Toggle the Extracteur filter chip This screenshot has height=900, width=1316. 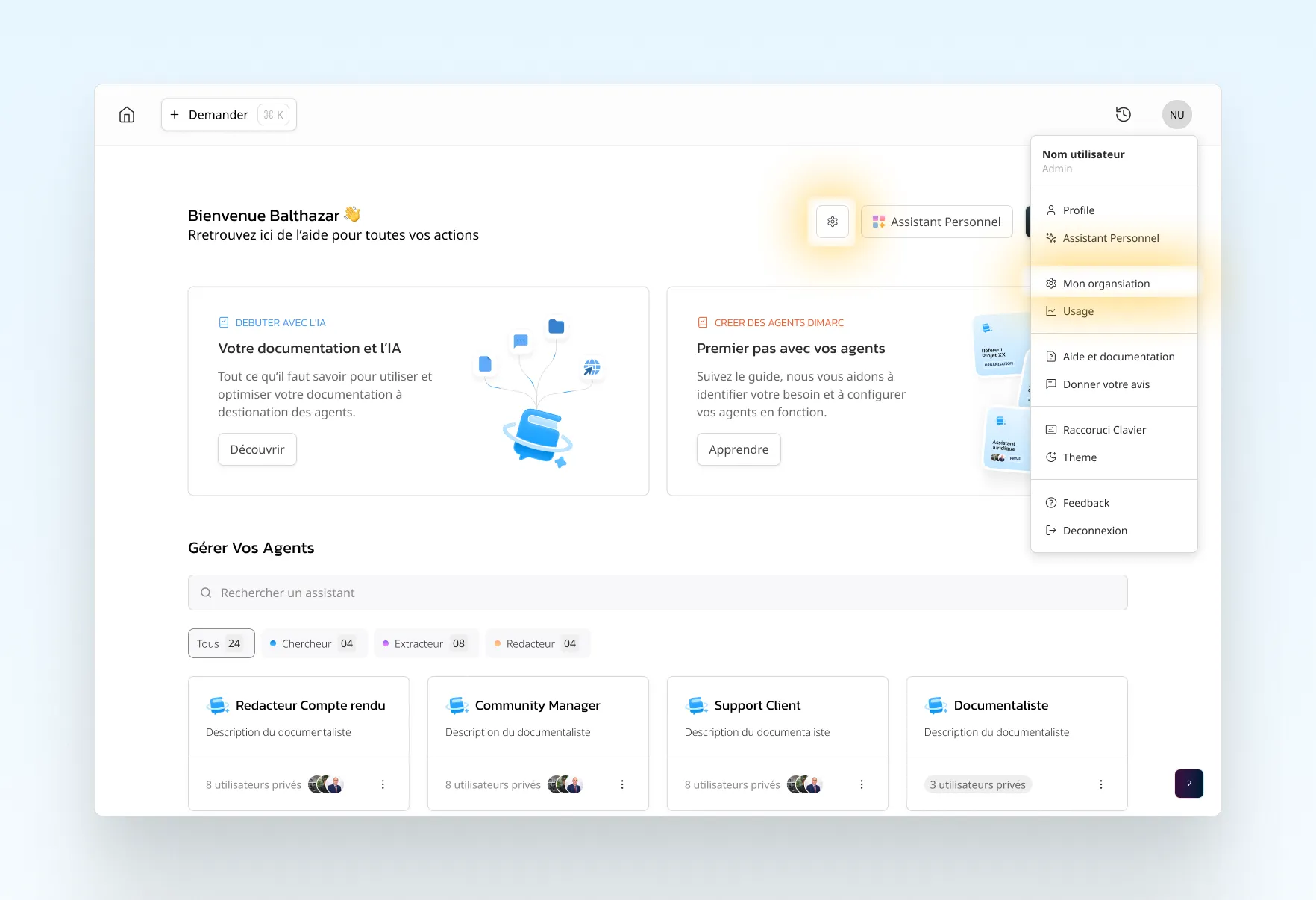click(425, 643)
